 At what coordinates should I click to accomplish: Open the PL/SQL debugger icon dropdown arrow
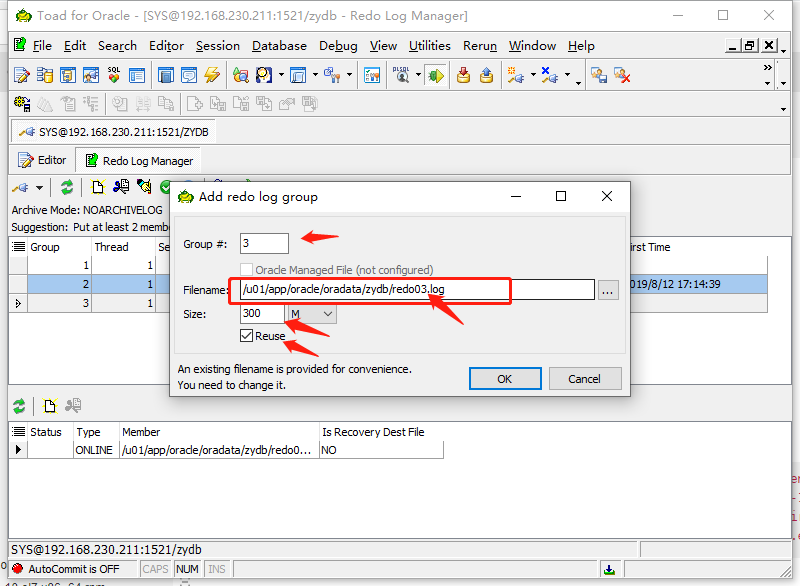coord(418,75)
